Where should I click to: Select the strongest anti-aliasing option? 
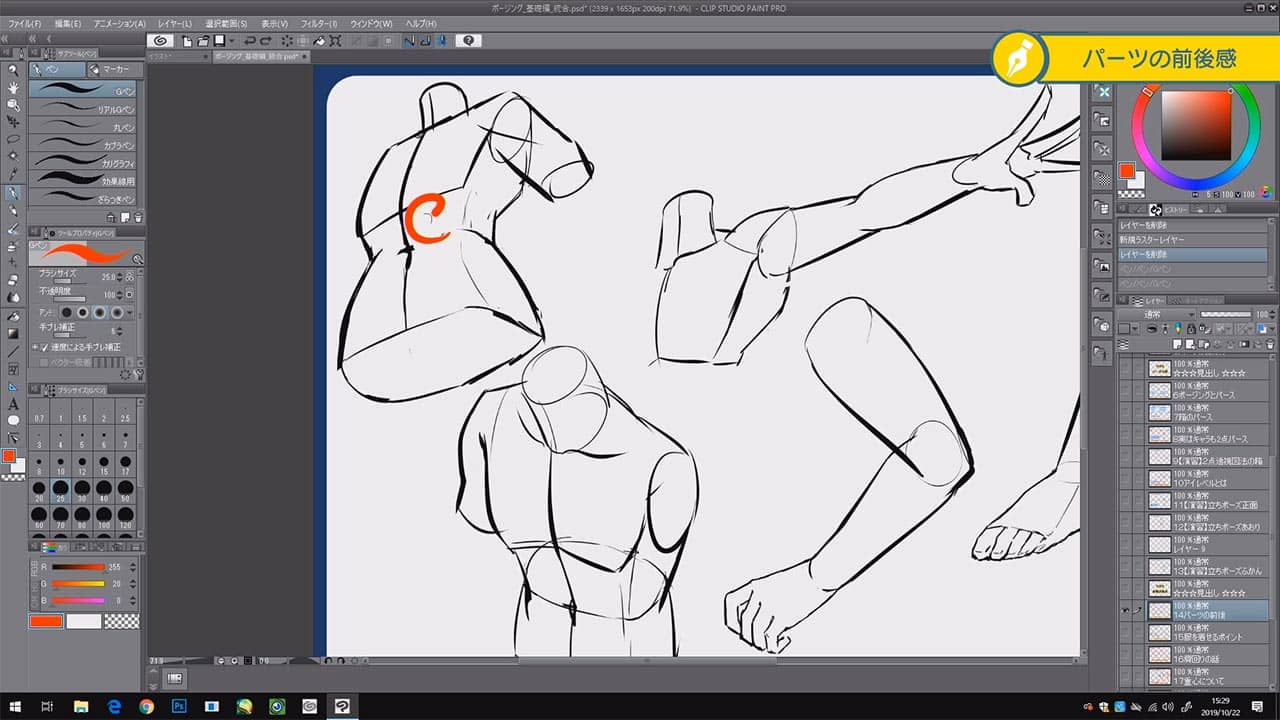[117, 312]
